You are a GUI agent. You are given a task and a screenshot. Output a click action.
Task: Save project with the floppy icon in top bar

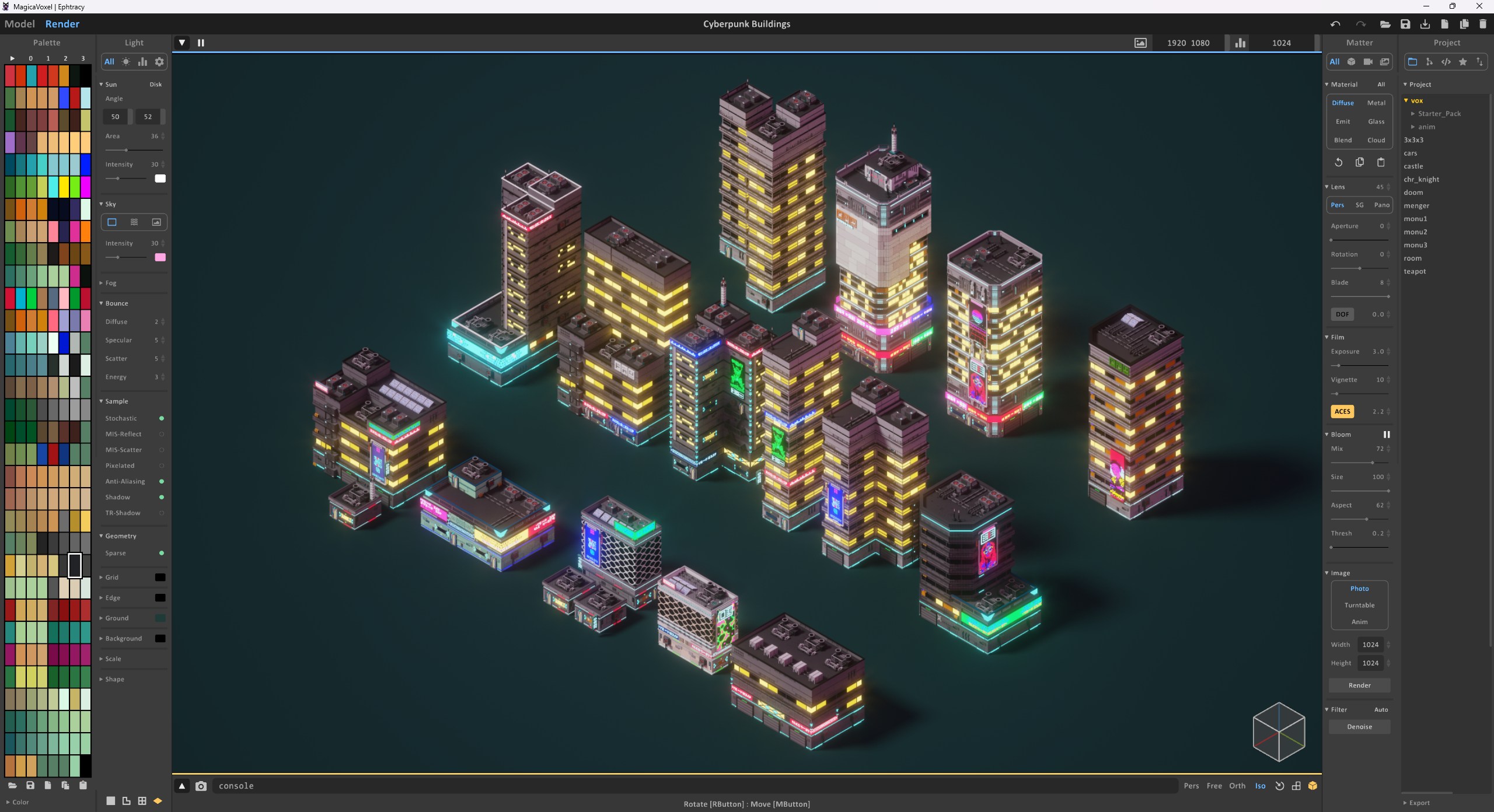(x=1405, y=24)
